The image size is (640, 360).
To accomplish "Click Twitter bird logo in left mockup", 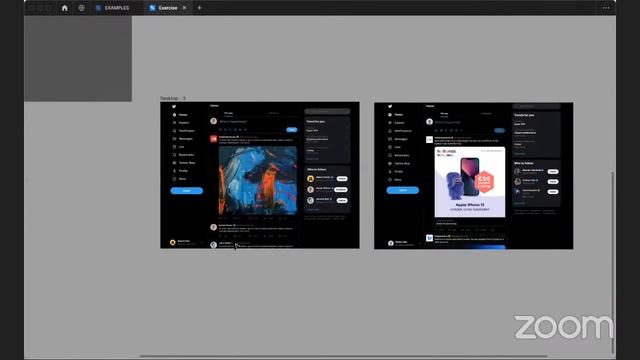I will (174, 107).
